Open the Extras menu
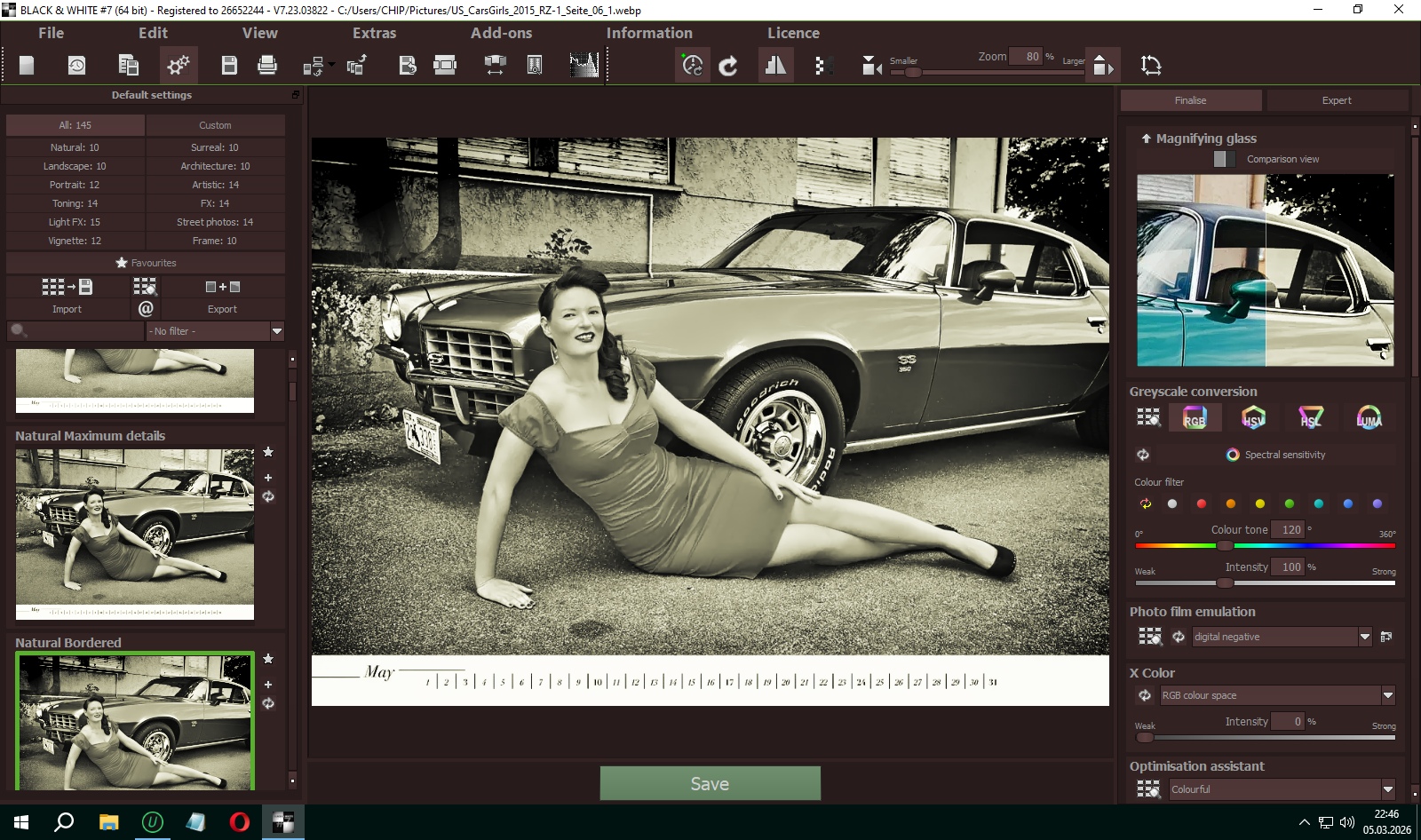 (x=374, y=33)
